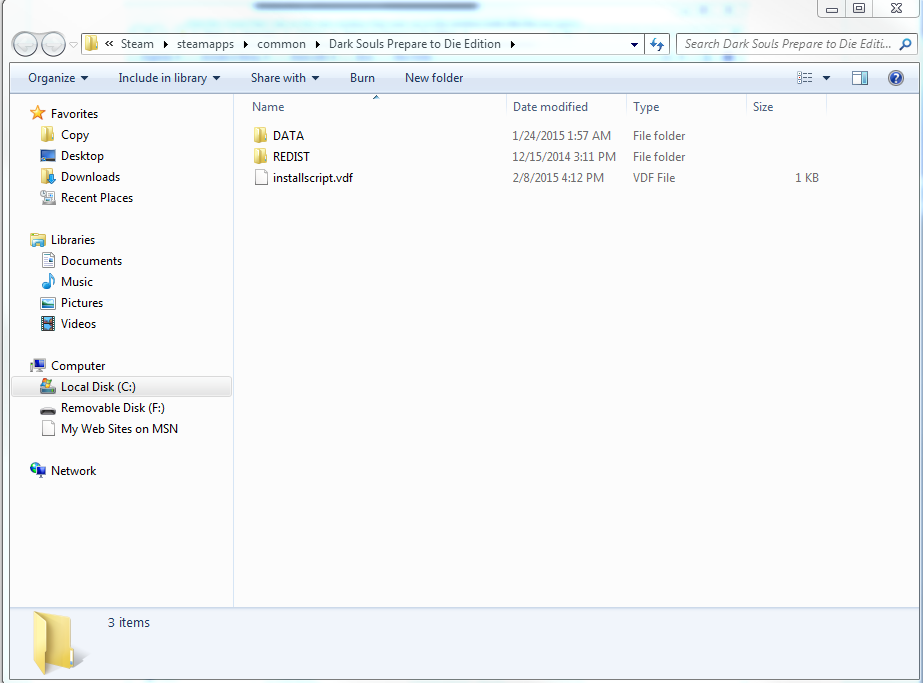Open the Videos library
Screen dimensions: 923x683
[78, 324]
